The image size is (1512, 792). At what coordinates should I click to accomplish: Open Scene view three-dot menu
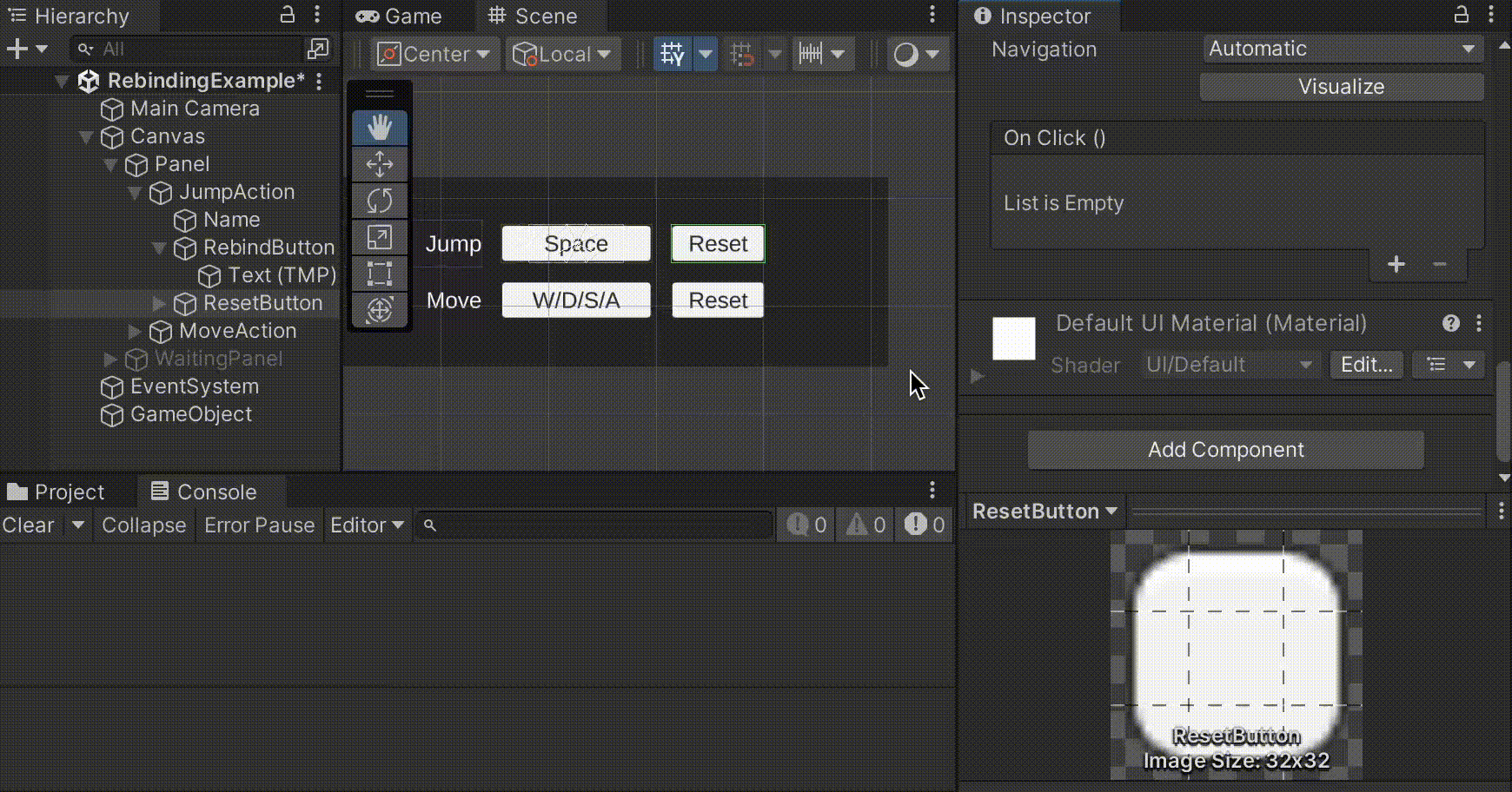click(932, 15)
